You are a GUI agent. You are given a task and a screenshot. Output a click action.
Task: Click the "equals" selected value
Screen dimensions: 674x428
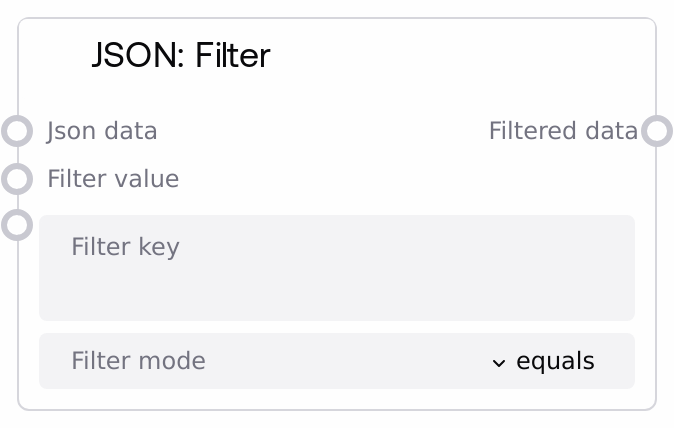coord(555,361)
